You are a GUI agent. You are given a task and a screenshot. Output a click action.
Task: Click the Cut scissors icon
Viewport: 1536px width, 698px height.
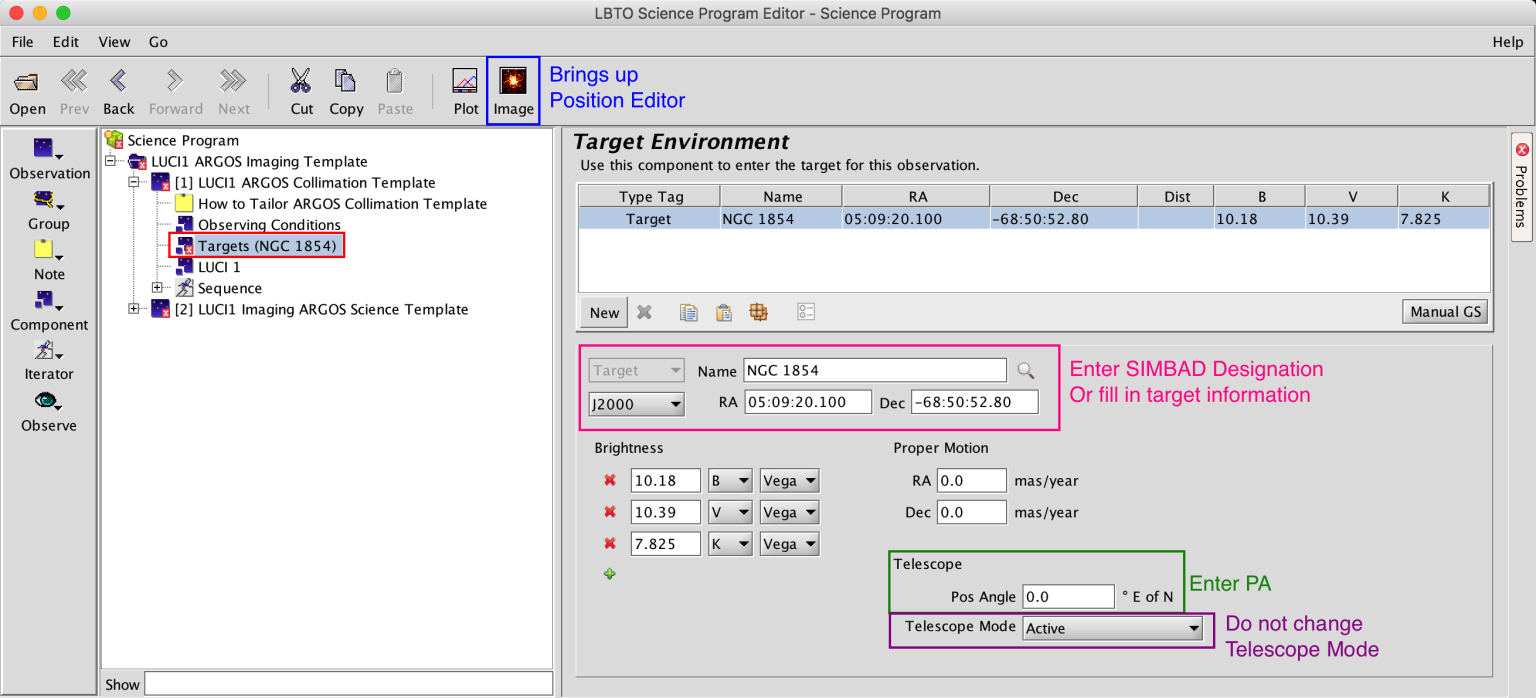[301, 81]
